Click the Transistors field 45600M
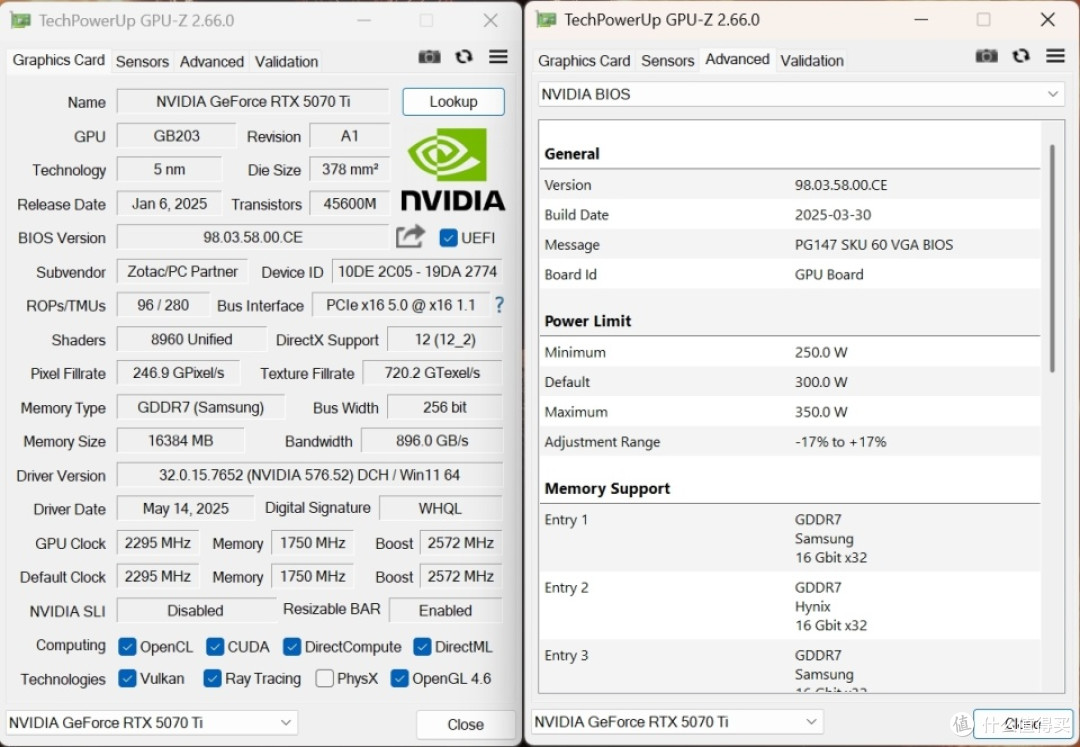1080x747 pixels. pos(350,204)
